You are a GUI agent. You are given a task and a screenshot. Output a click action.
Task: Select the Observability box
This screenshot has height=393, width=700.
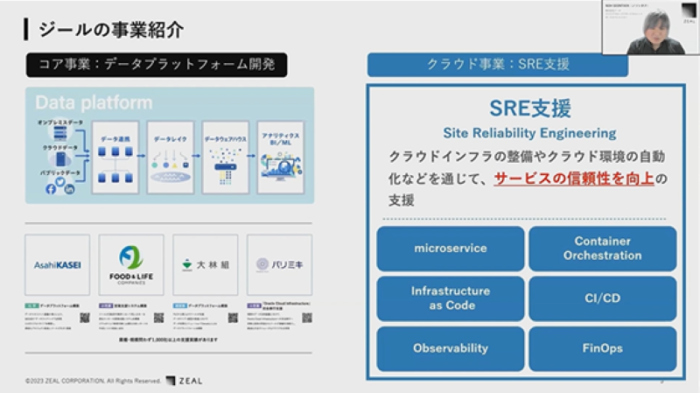coord(450,348)
